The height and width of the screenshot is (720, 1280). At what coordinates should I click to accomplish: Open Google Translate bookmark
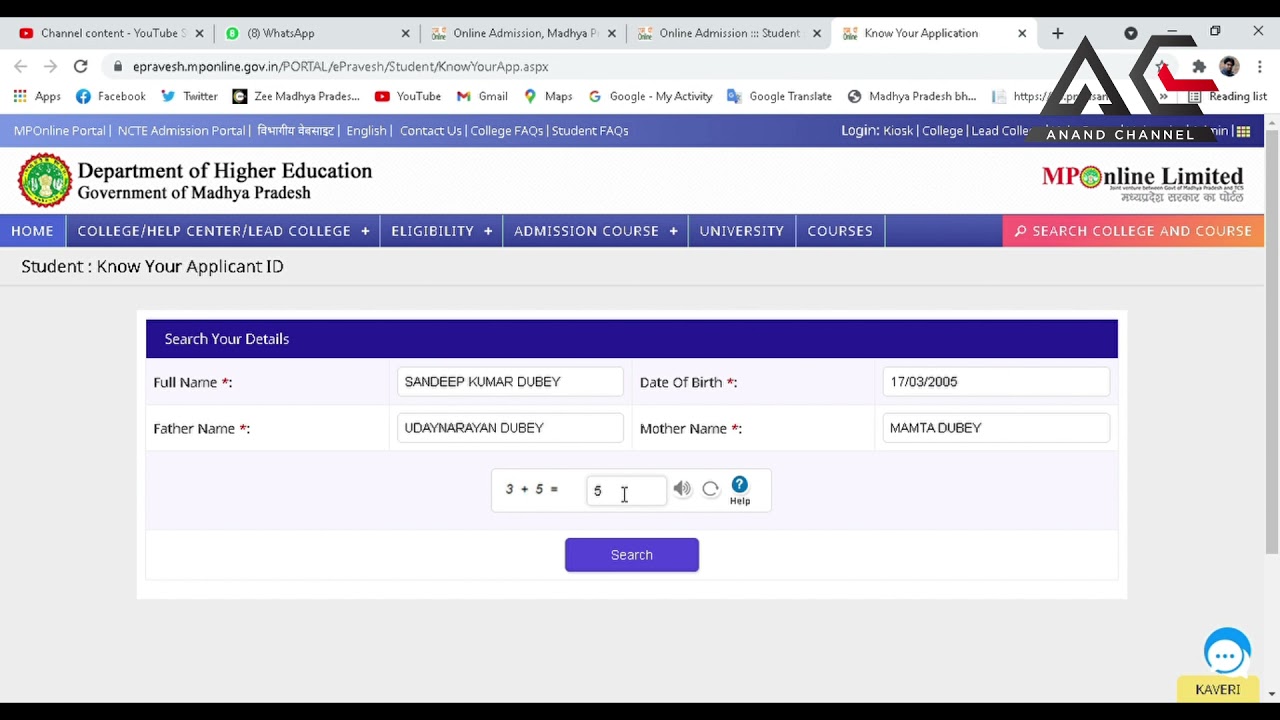point(779,96)
